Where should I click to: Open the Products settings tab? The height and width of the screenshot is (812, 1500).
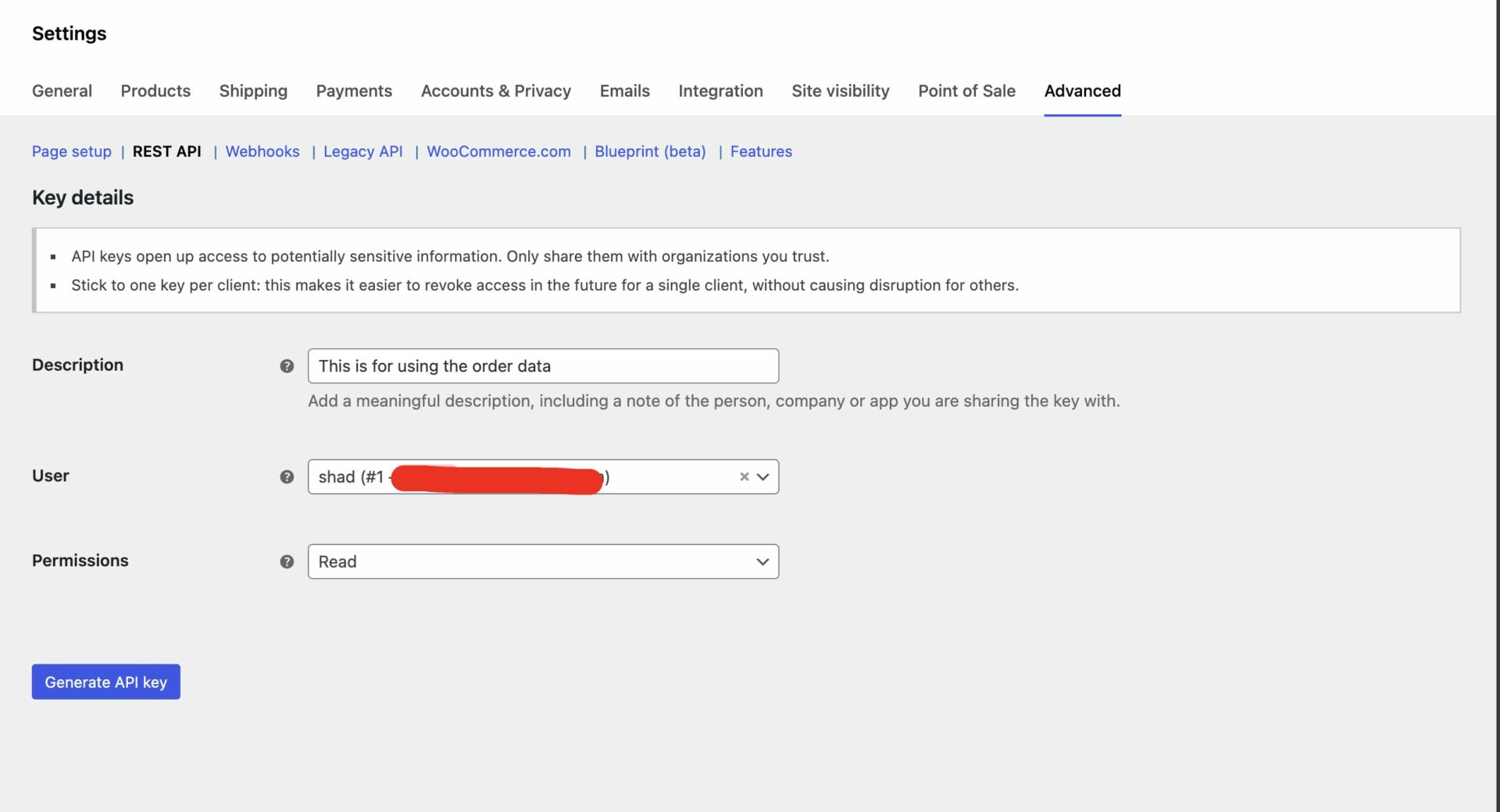[x=155, y=91]
